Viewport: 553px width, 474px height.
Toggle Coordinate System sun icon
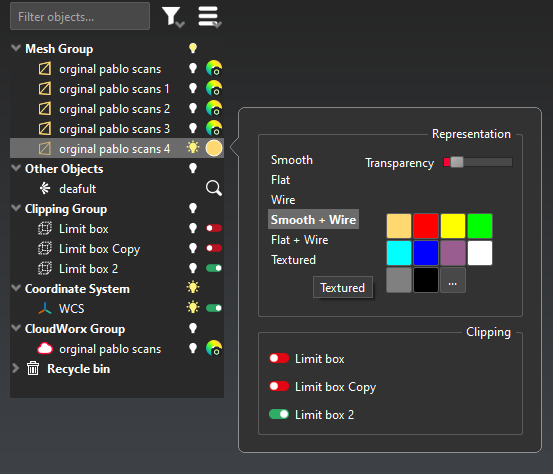193,287
